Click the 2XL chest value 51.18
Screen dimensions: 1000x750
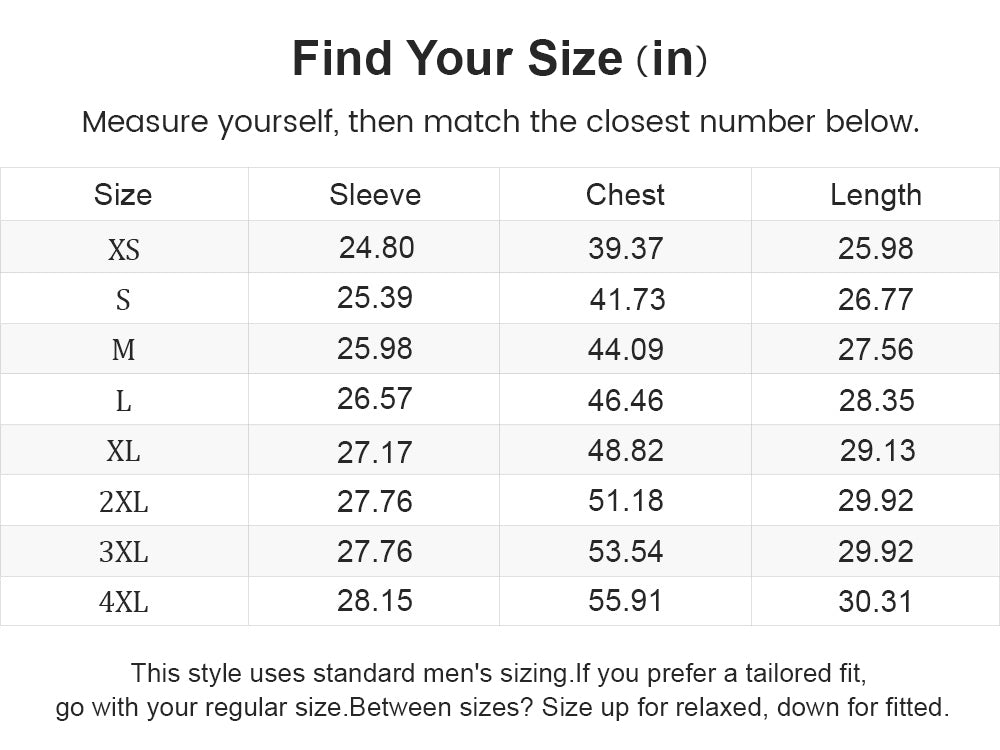click(626, 501)
